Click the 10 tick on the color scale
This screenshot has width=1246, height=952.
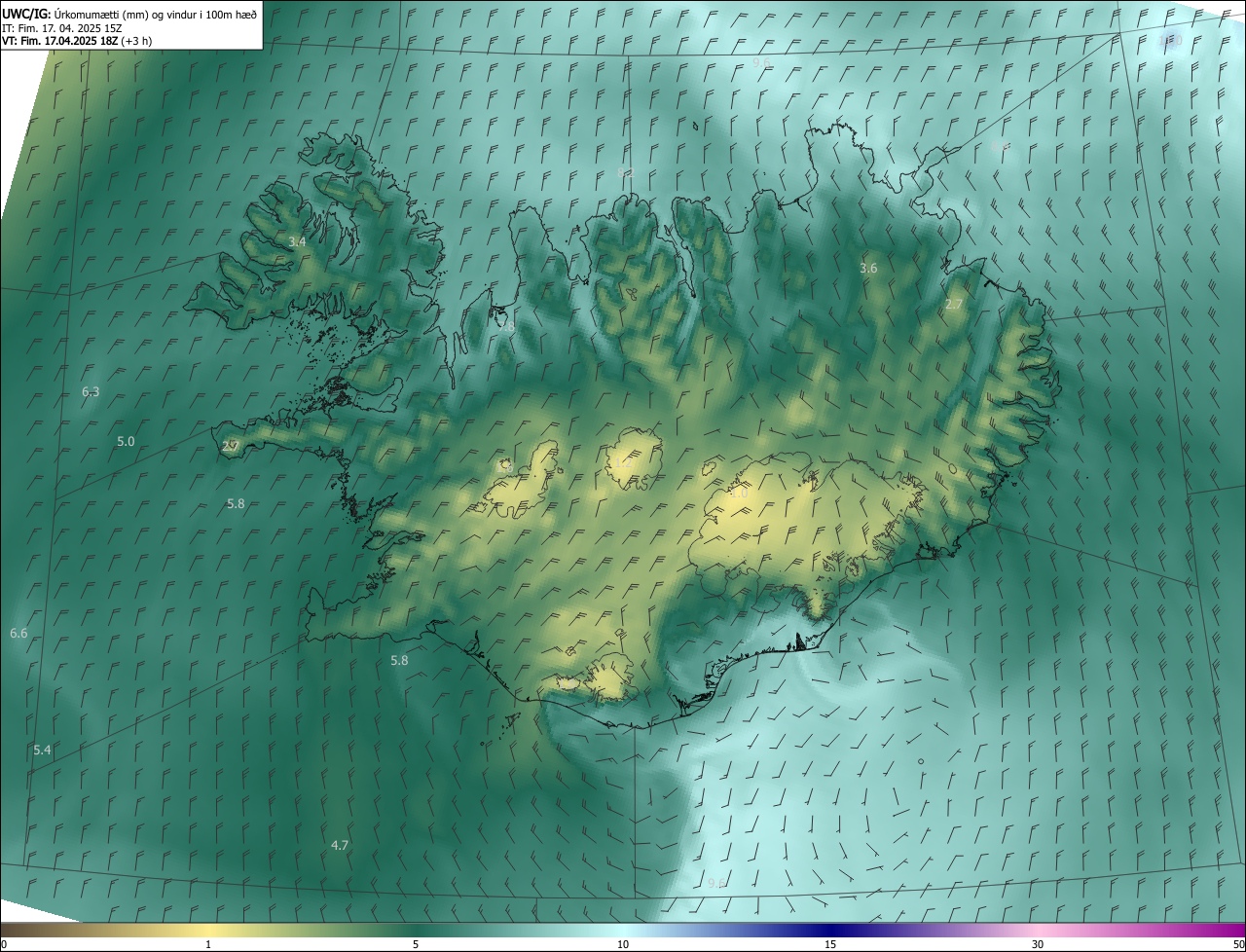[x=623, y=945]
